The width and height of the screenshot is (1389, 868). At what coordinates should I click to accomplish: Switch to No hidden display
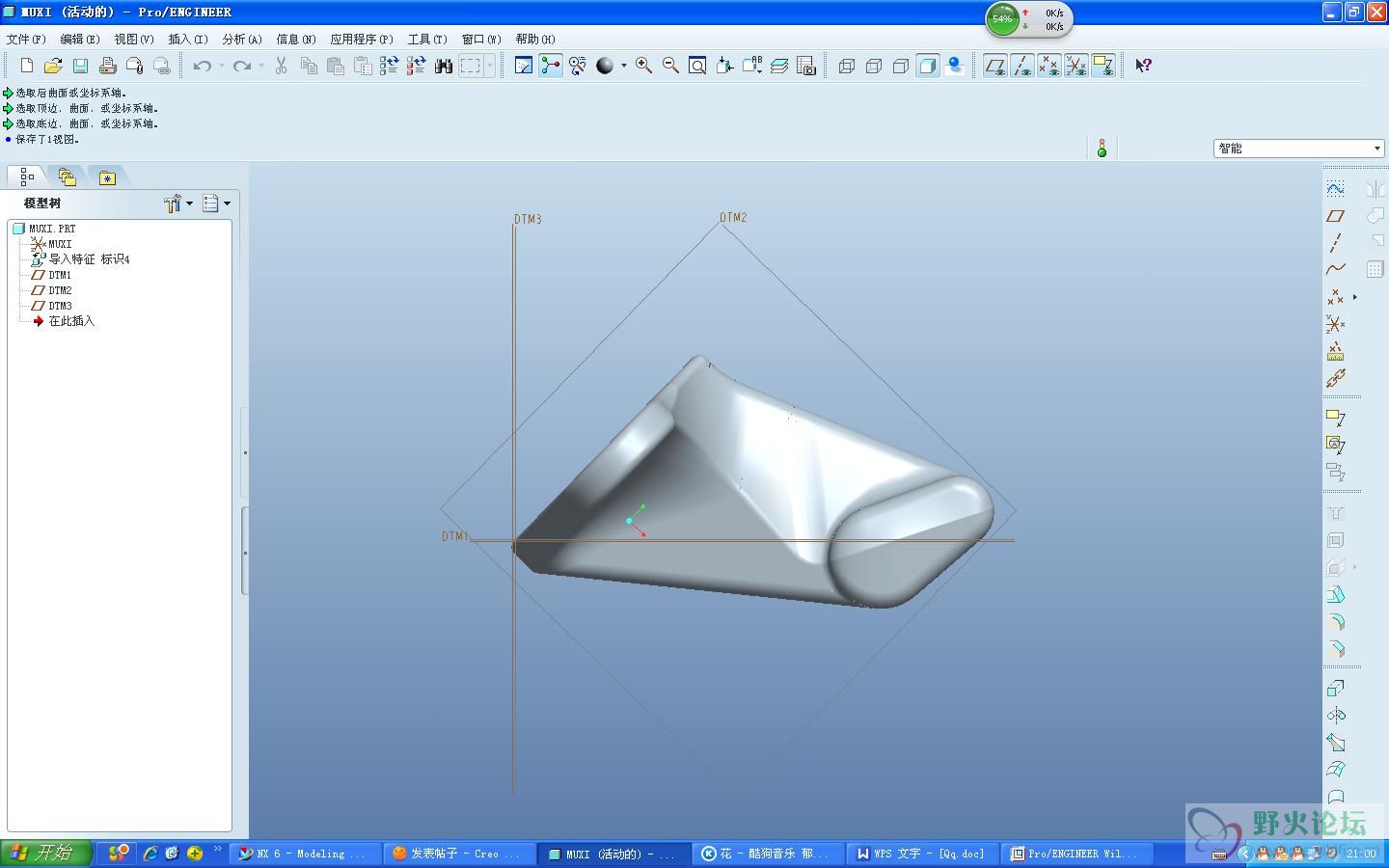pyautogui.click(x=901, y=66)
